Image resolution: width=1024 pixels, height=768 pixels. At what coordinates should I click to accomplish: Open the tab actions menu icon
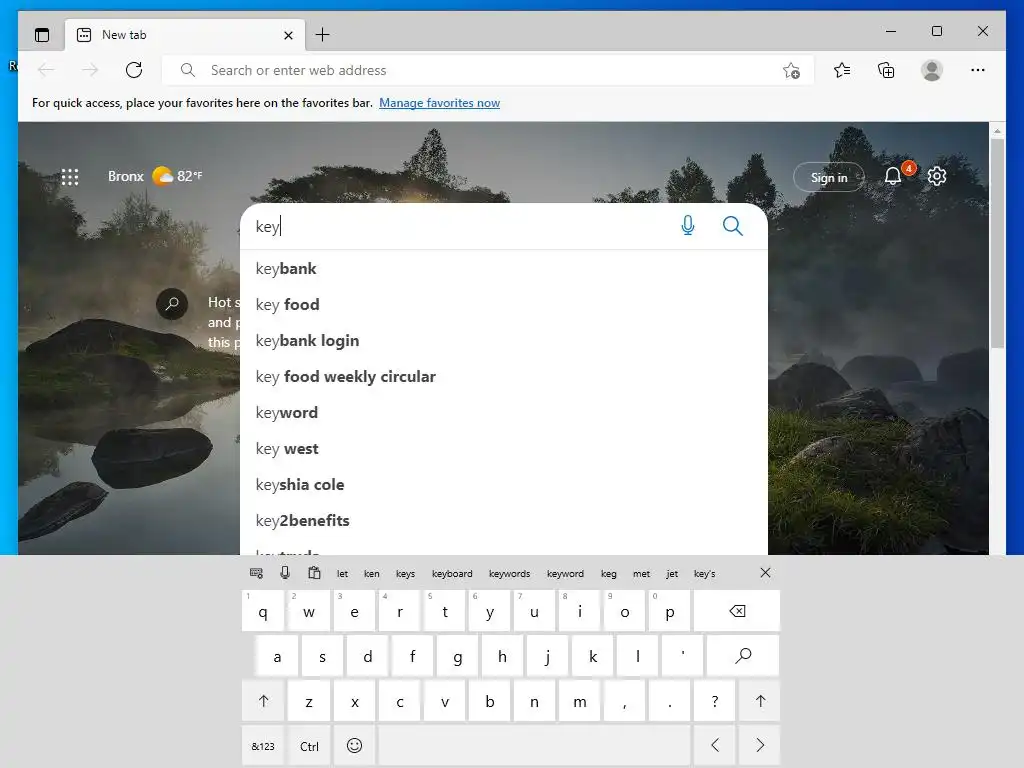point(42,35)
